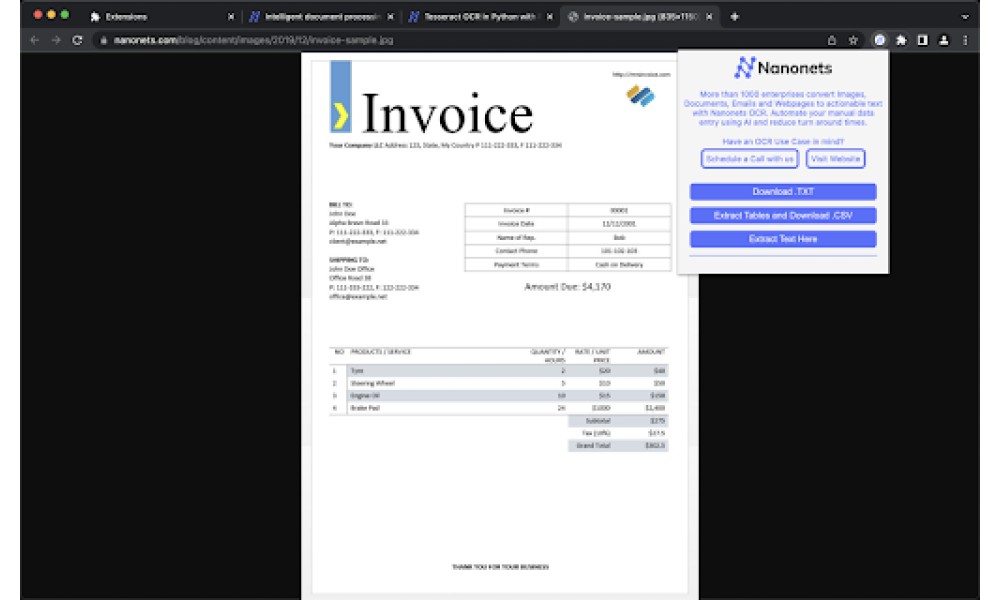Viewport: 1000px width, 600px height.
Task: Close the Intelligent document processing tab
Action: (390, 17)
